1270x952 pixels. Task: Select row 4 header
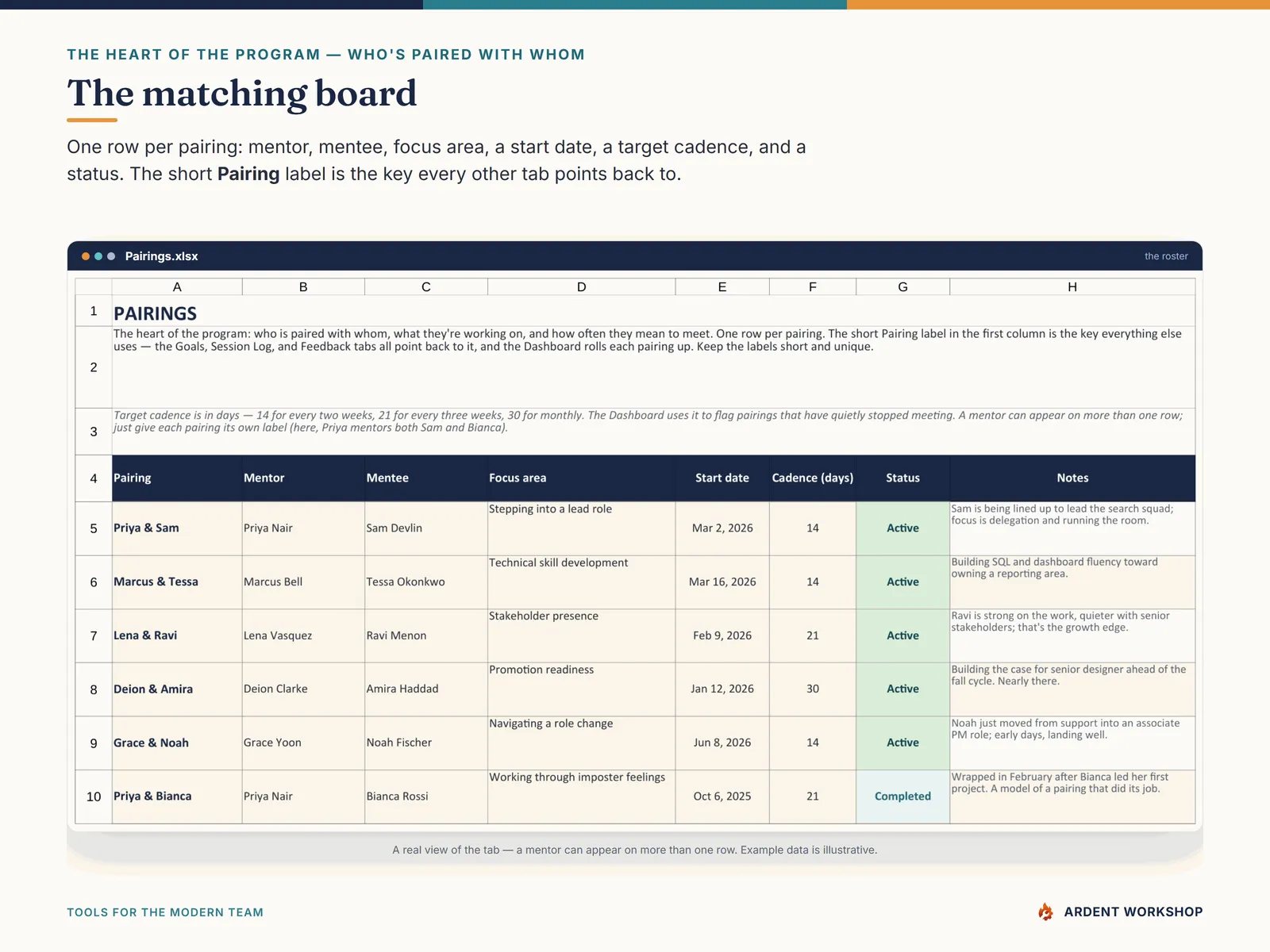94,478
